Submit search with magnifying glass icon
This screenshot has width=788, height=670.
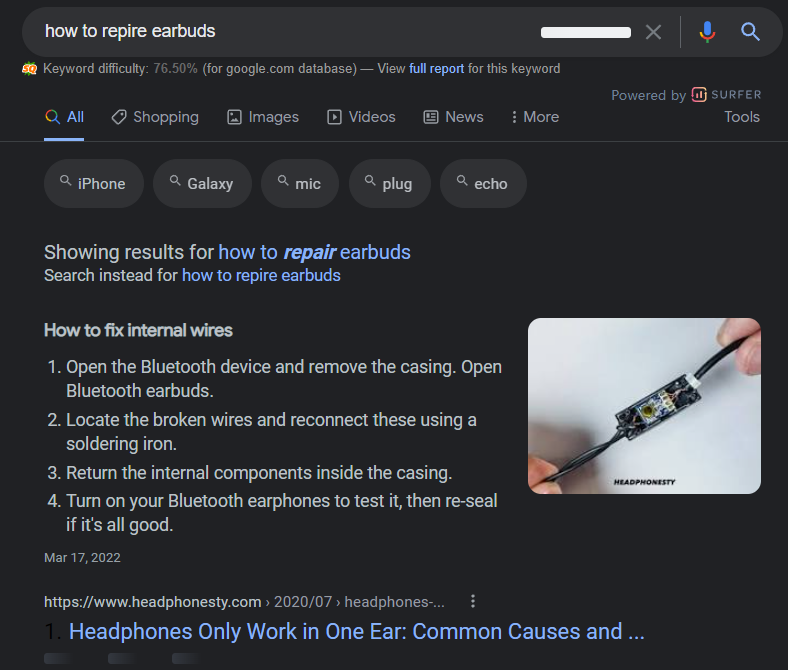[x=750, y=32]
